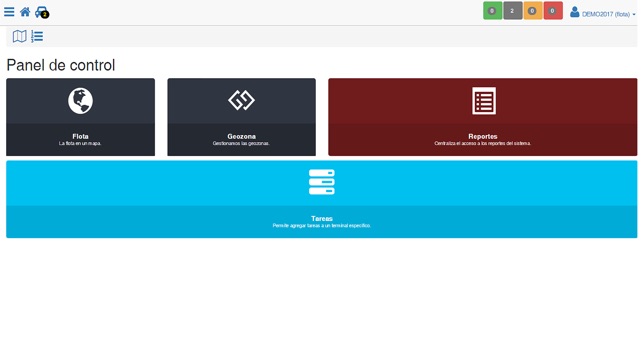
Task: Click the red status counter badge
Action: 553,11
